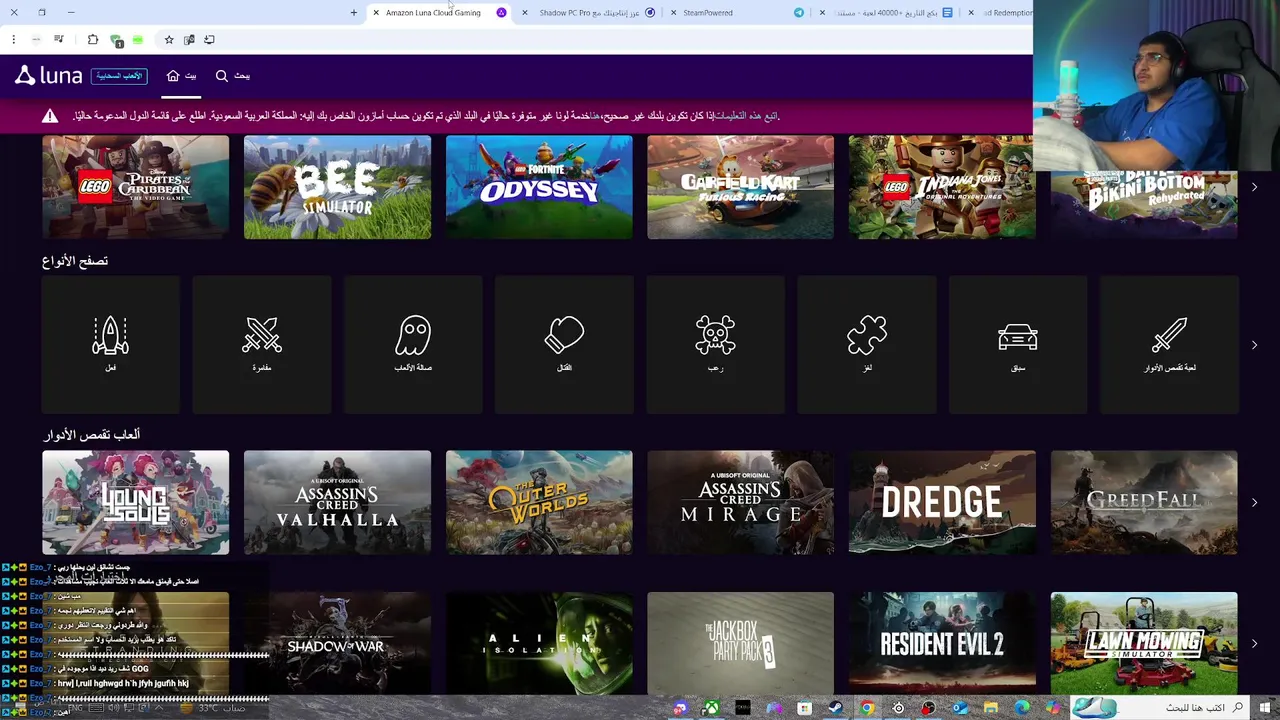The width and height of the screenshot is (1280, 720).
Task: Open LEGO Fortnite Odyssey game card
Action: [x=539, y=187]
